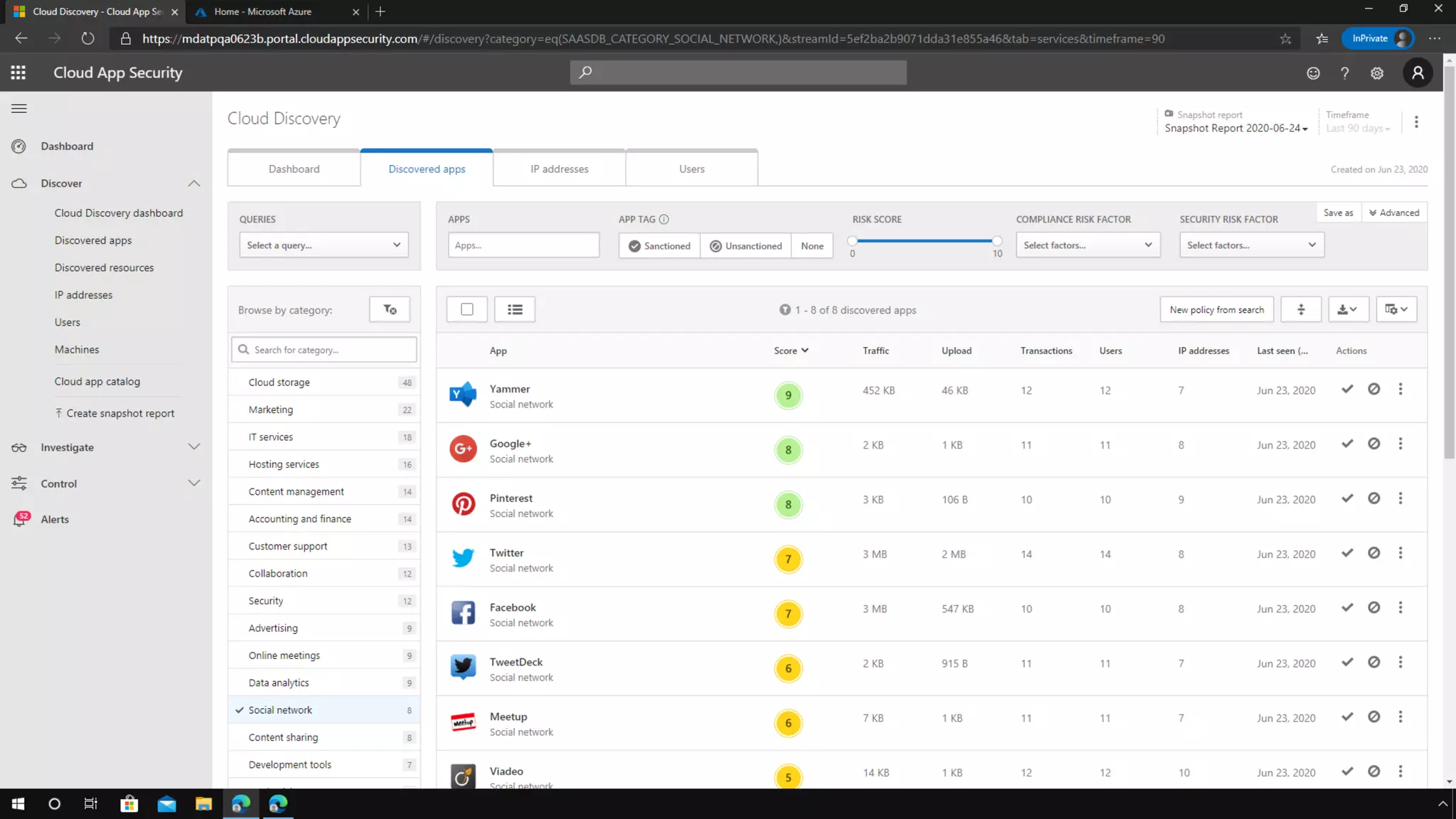Open the Cloud app catalog link in the sidebar
1456x819 pixels.
pyautogui.click(x=97, y=382)
